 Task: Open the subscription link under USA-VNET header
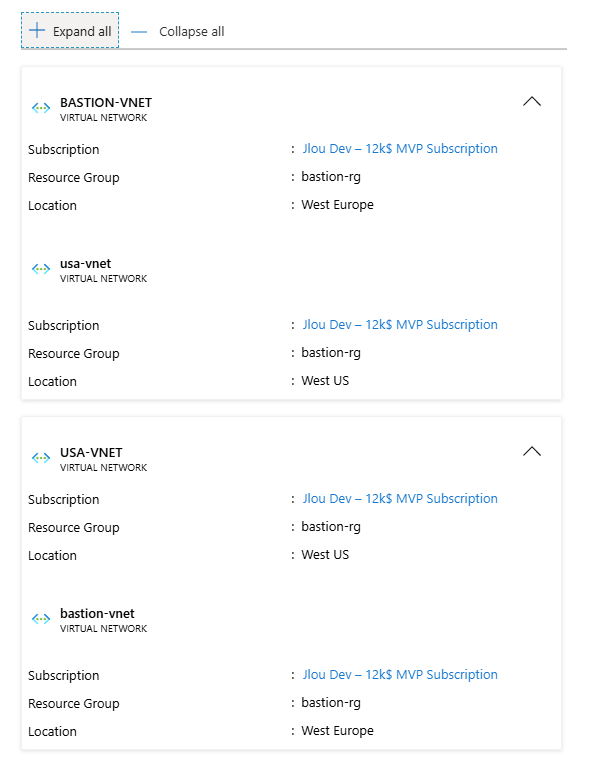[x=400, y=498]
